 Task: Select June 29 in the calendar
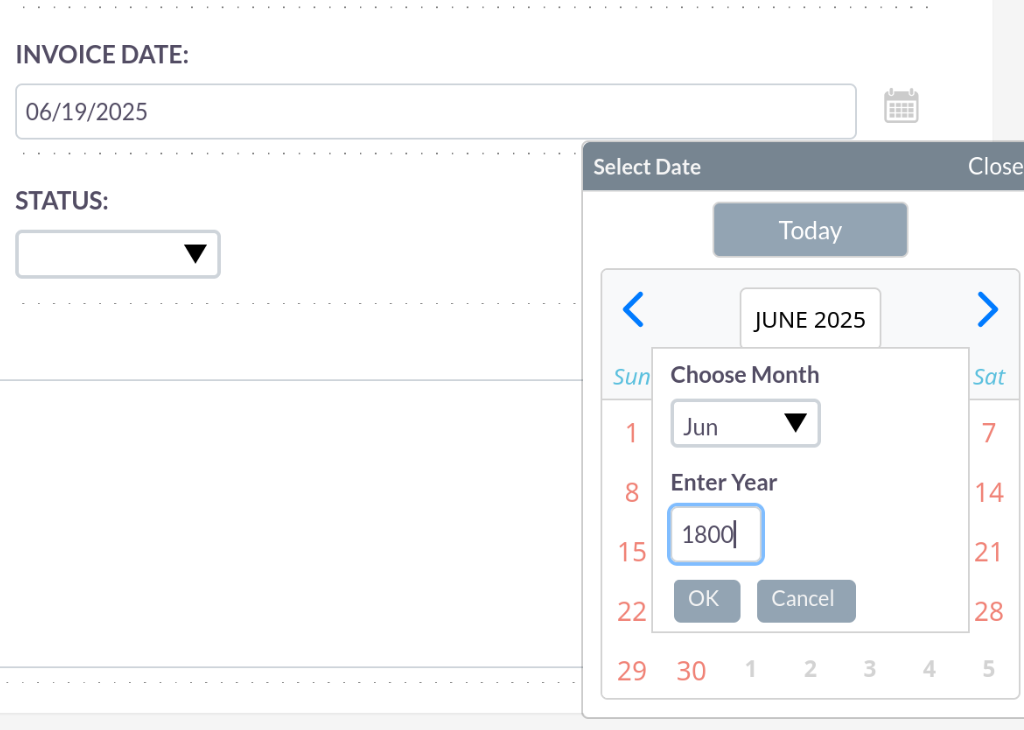(632, 671)
